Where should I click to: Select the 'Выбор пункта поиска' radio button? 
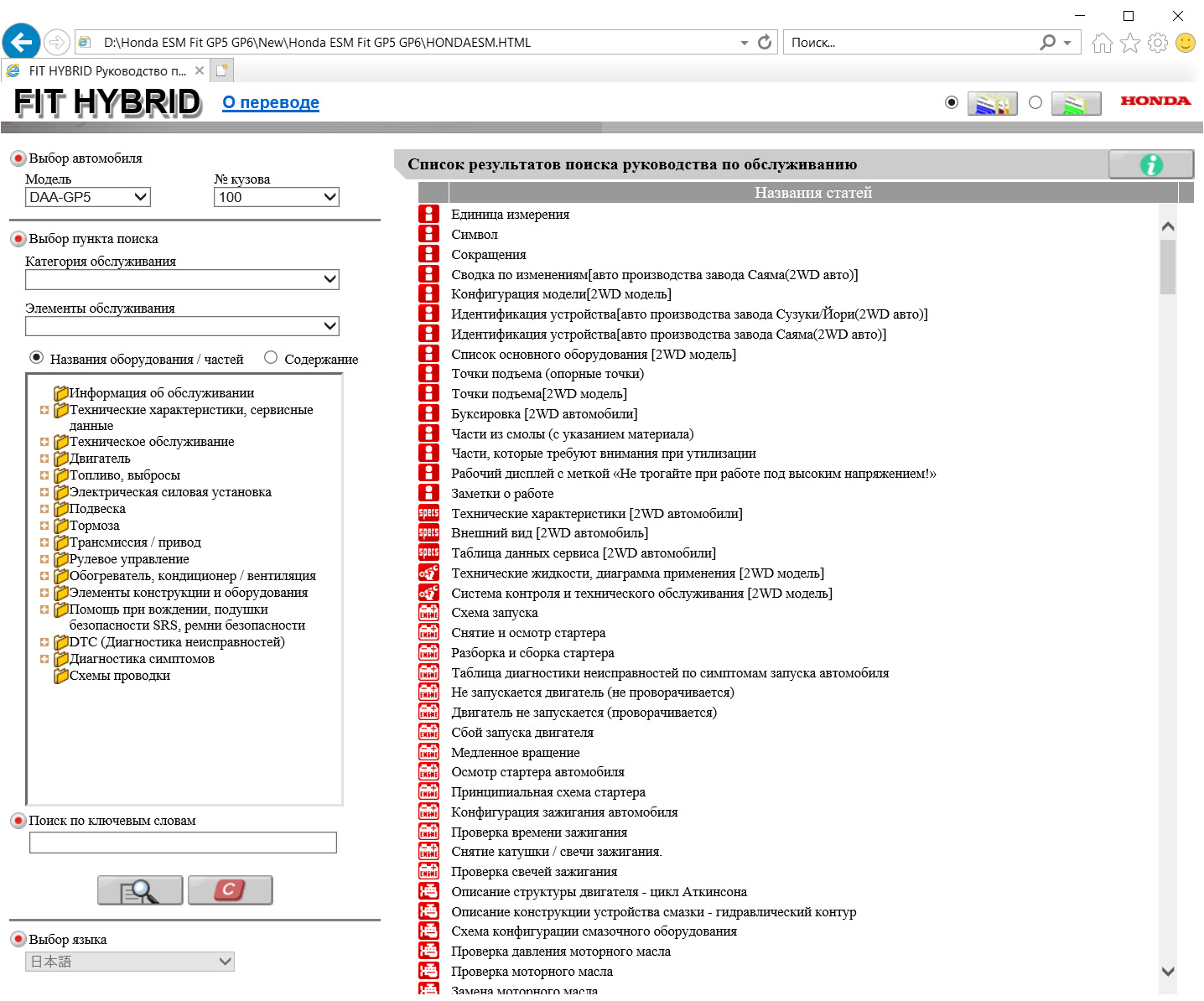(18, 239)
